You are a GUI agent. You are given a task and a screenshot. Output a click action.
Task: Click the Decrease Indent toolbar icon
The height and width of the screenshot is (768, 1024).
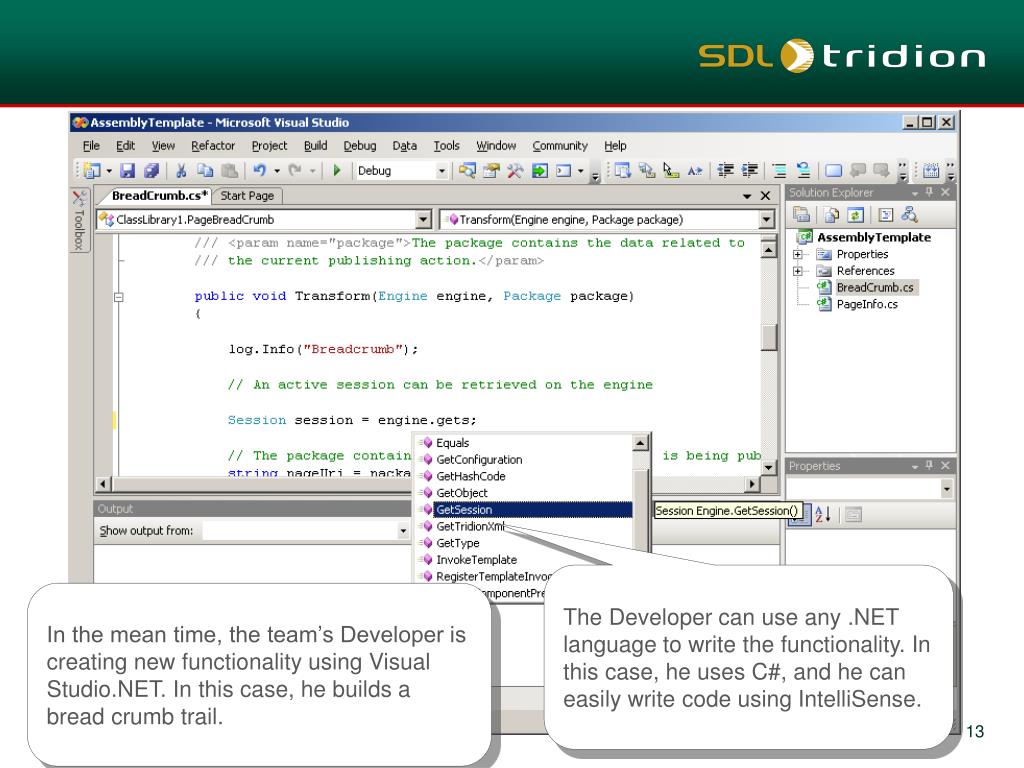coord(726,171)
